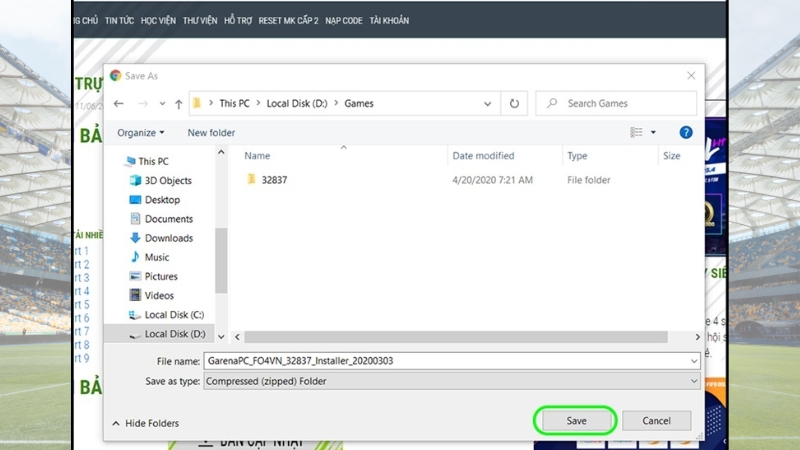The image size is (800, 450).
Task: Open recent locations dropdown chevron
Action: (x=162, y=104)
